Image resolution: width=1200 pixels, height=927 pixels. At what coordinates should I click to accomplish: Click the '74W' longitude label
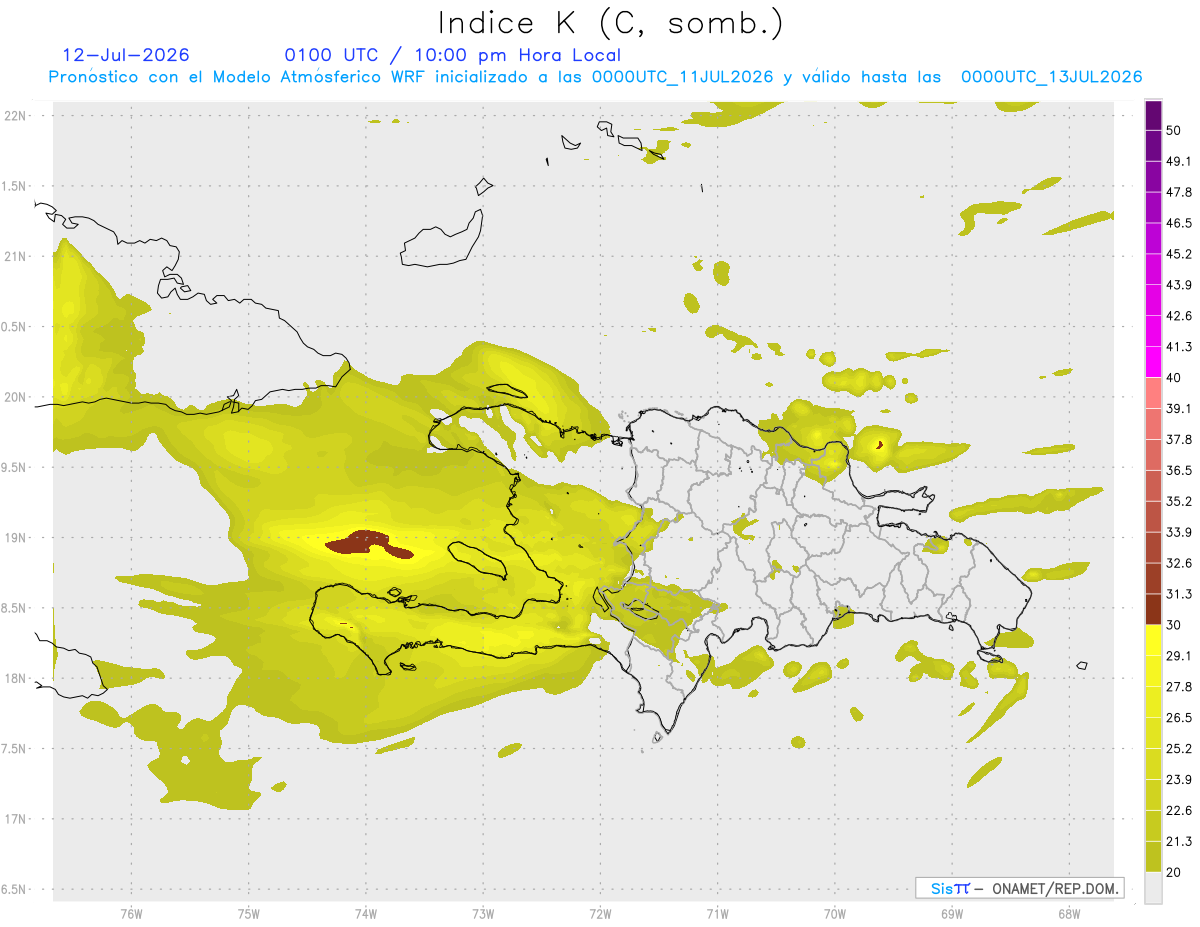tap(365, 914)
